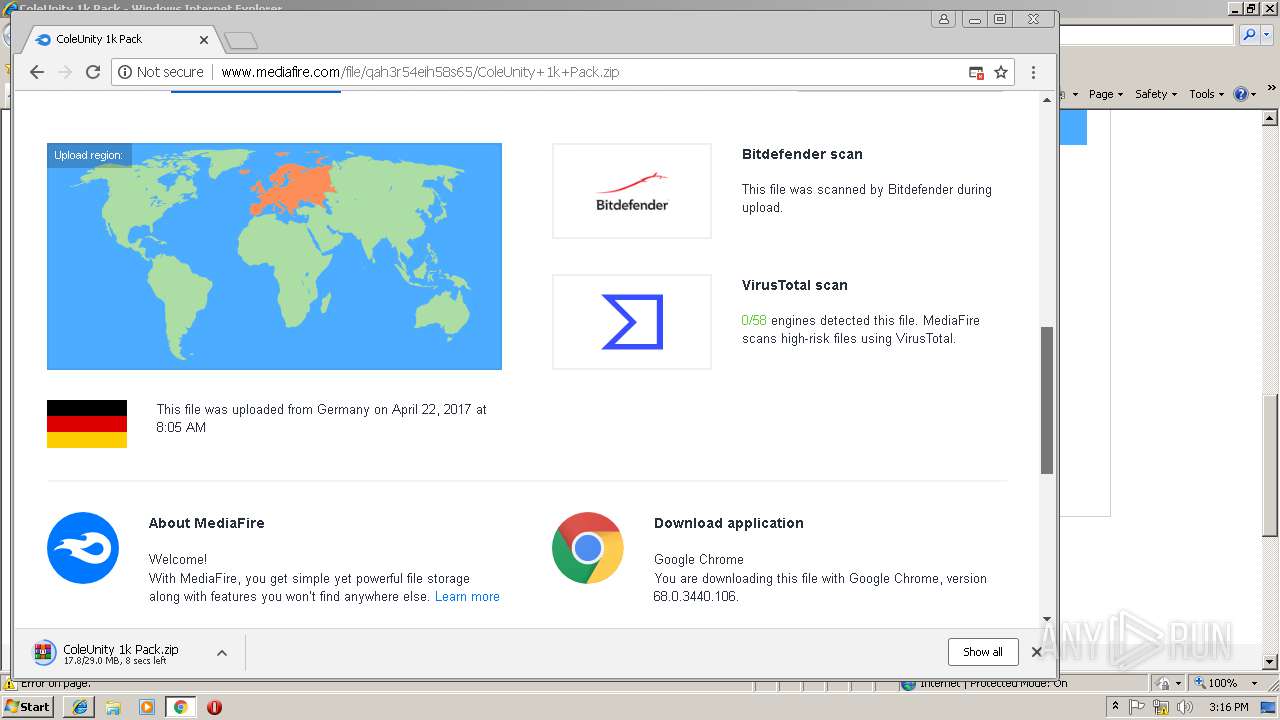
Task: Open the Chrome three-dot menu
Action: 1033,72
